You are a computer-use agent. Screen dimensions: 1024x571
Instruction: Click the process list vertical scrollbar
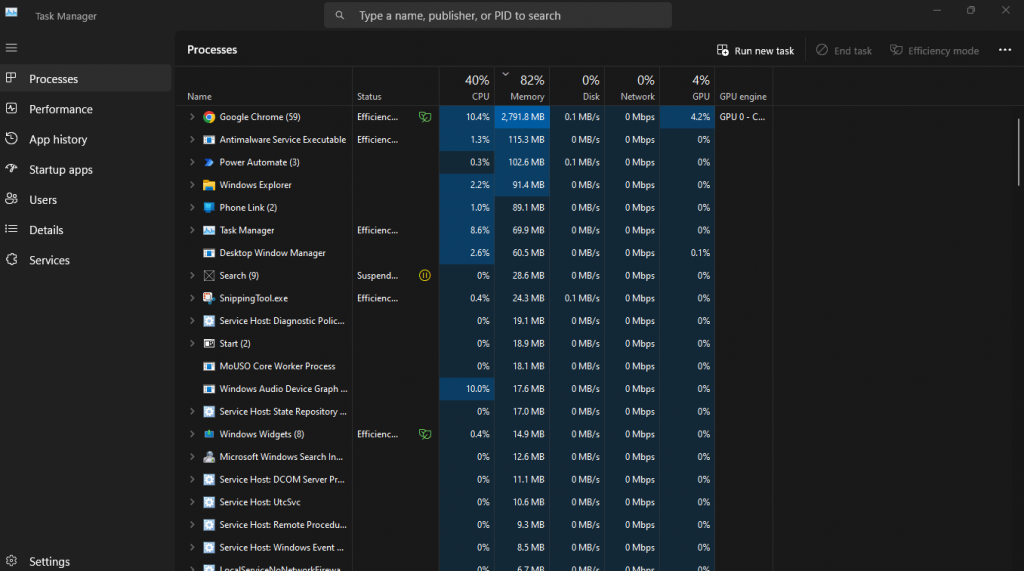point(1019,152)
